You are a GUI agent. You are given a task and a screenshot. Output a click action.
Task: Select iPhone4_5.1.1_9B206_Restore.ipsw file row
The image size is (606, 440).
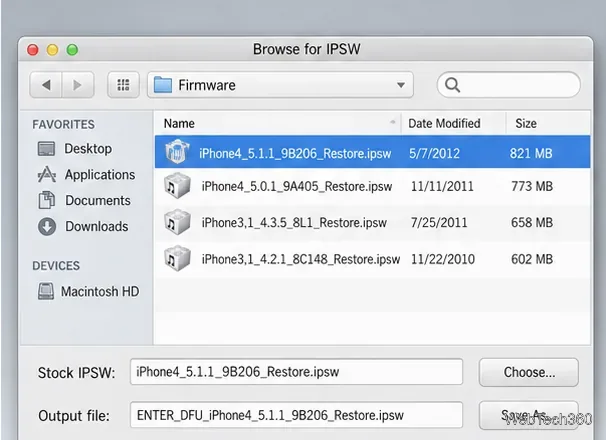pos(373,152)
